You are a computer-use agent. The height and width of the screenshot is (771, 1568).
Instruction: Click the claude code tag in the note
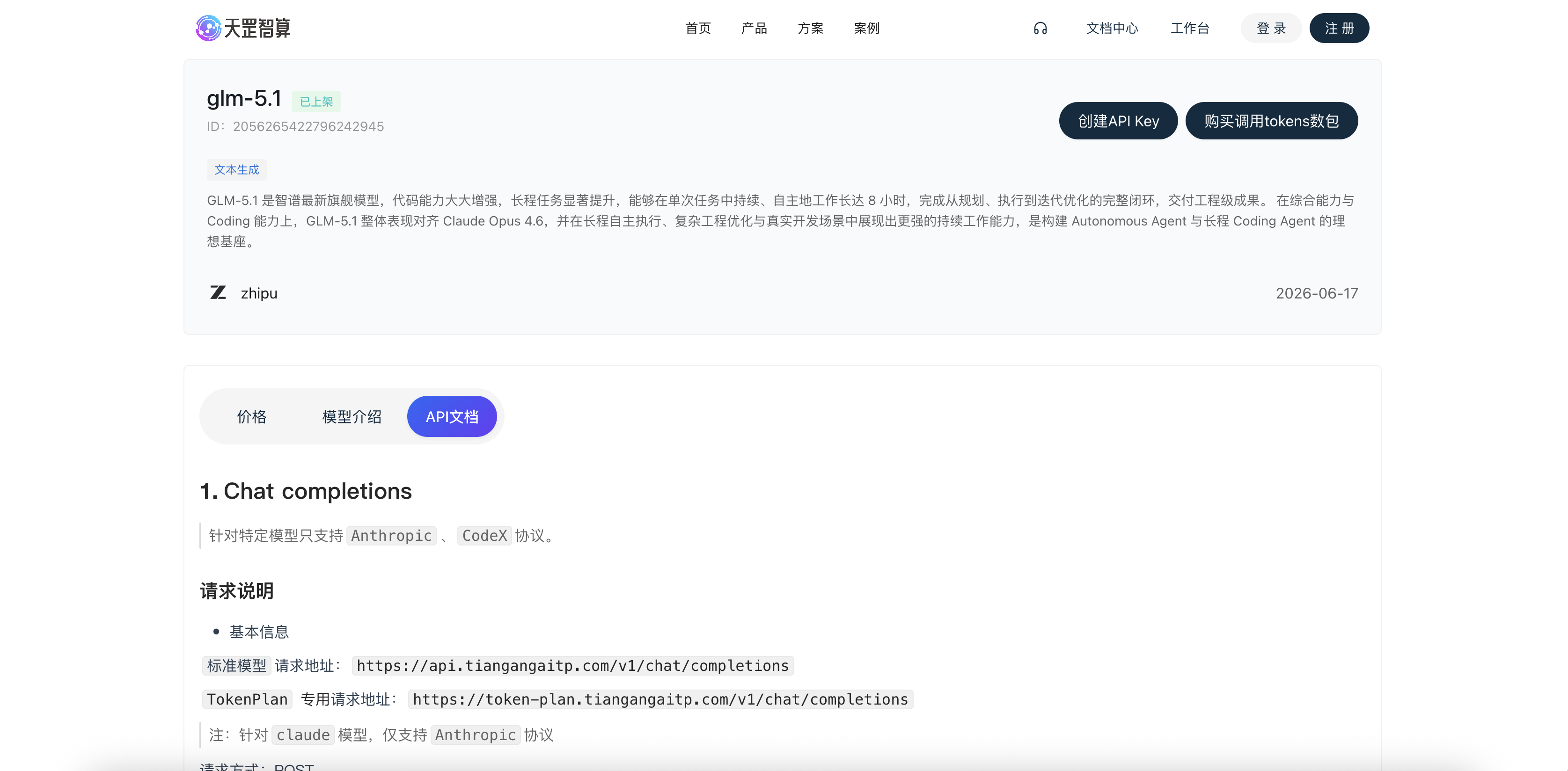(303, 735)
